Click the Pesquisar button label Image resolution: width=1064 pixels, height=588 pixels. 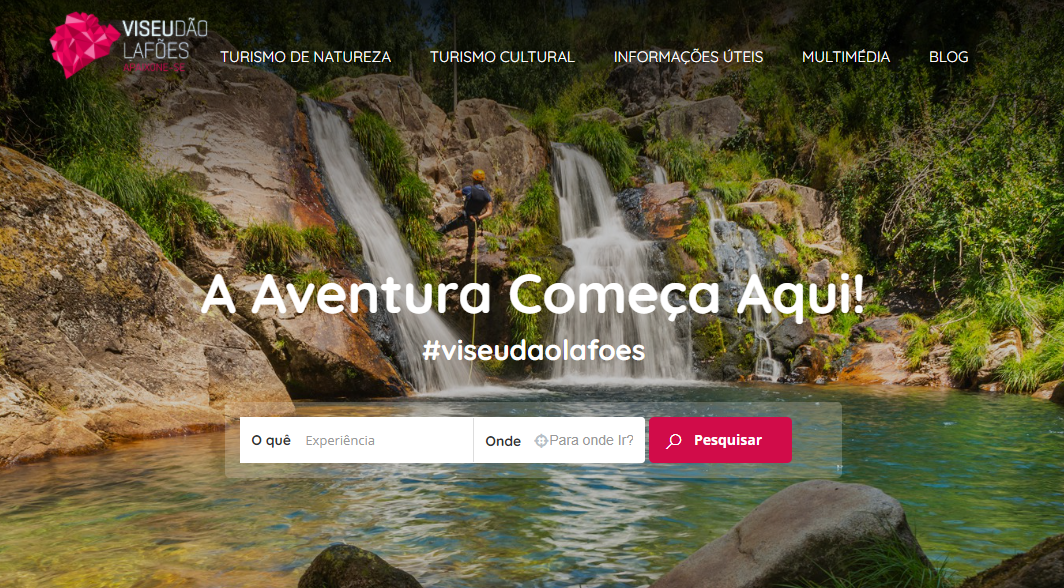coord(727,440)
